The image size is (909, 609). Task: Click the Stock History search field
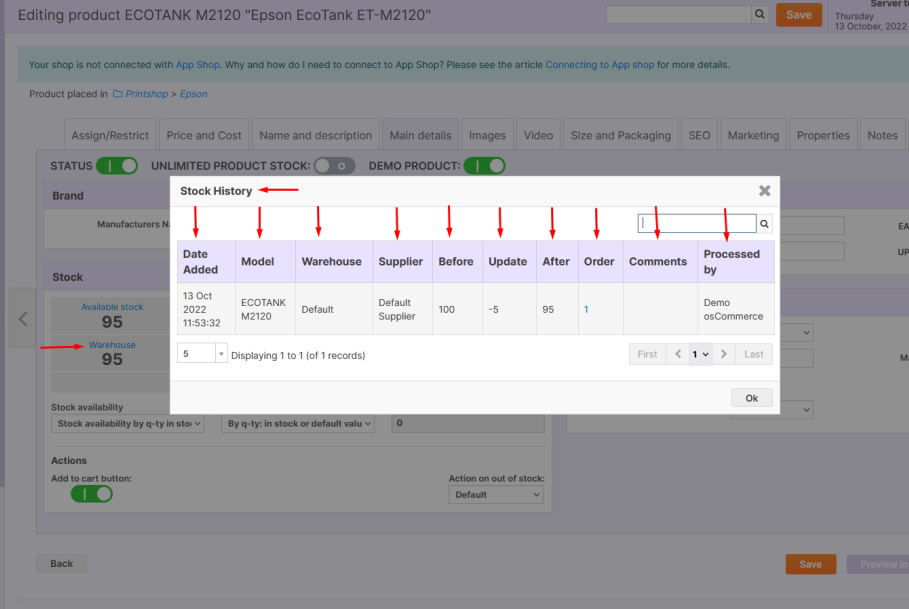click(696, 224)
